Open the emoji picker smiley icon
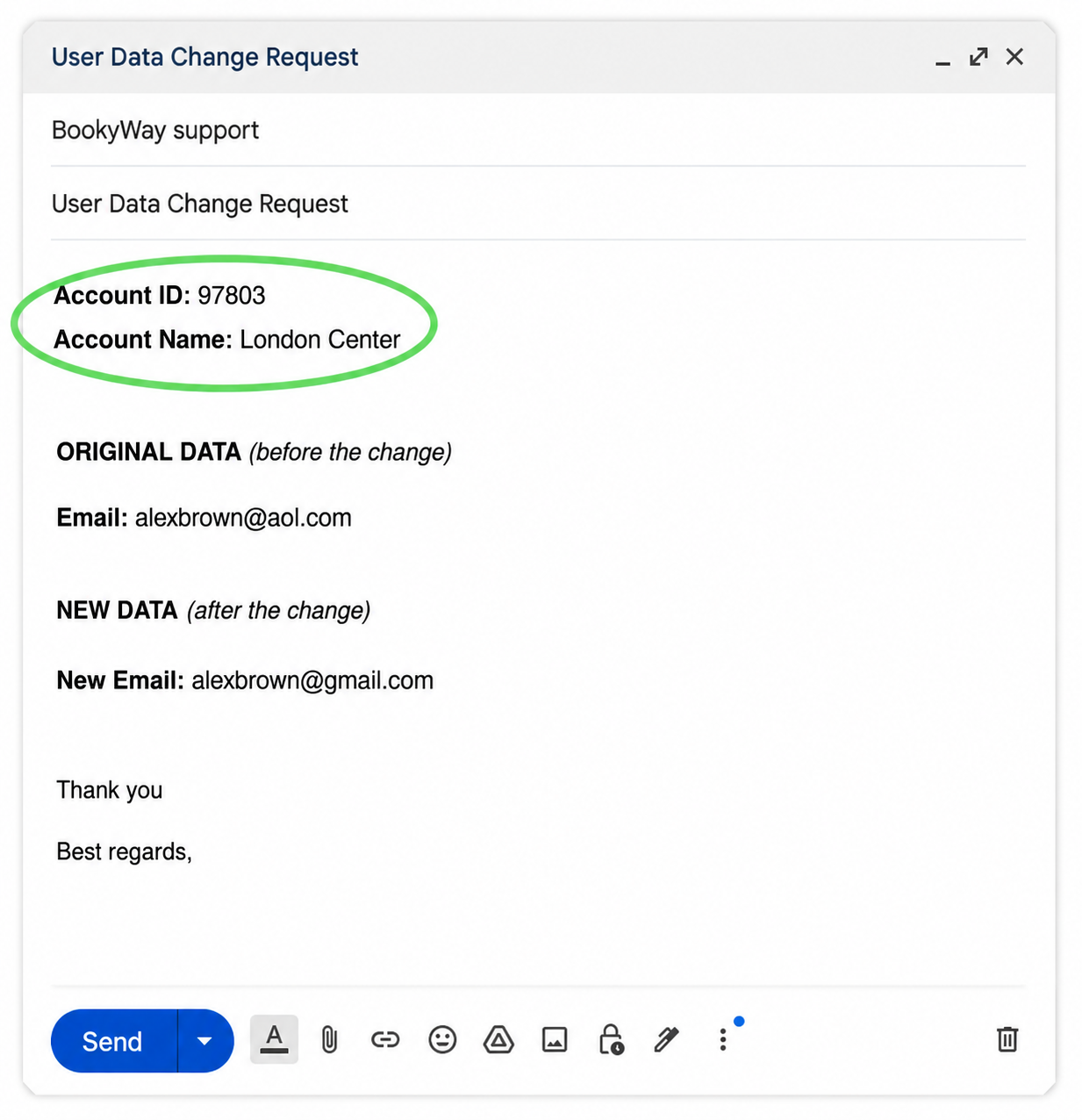The width and height of the screenshot is (1082, 1120). pos(442,1040)
